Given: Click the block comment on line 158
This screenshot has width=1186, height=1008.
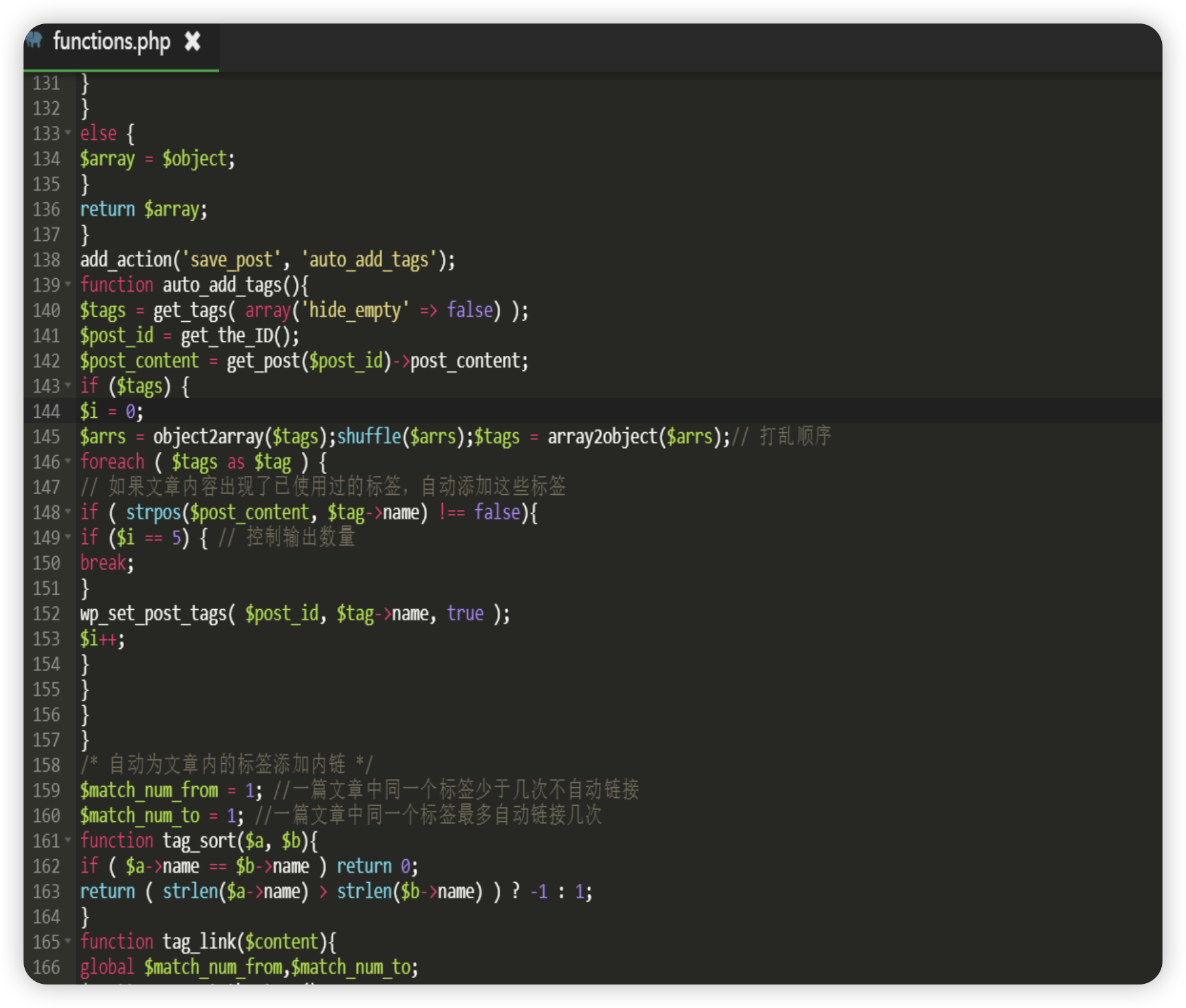Looking at the screenshot, I should (x=227, y=764).
